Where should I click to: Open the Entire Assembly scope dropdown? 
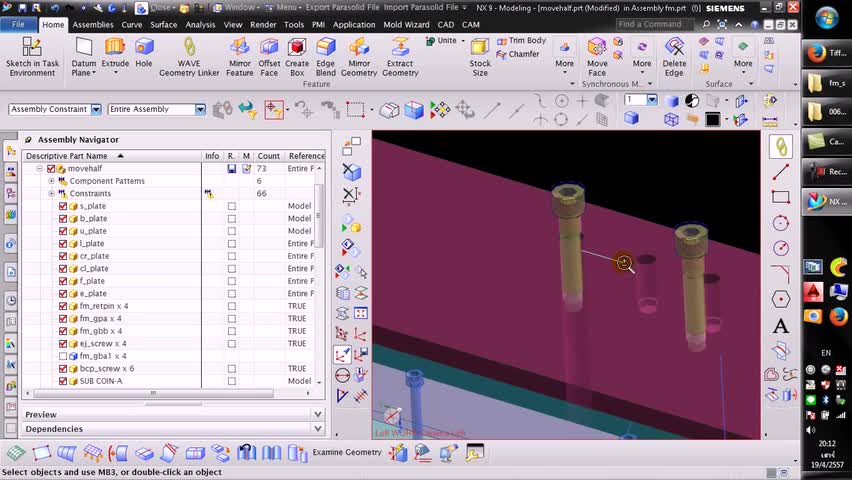(x=200, y=109)
